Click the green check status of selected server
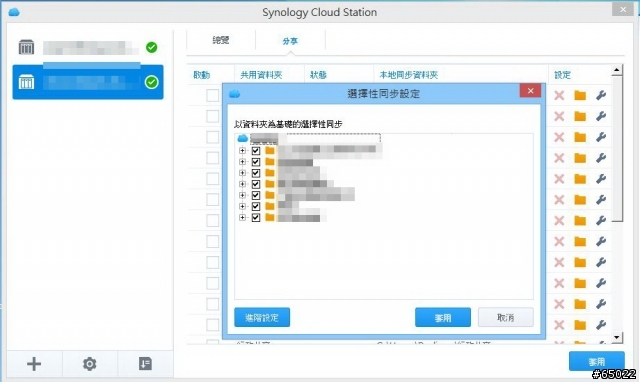 151,82
